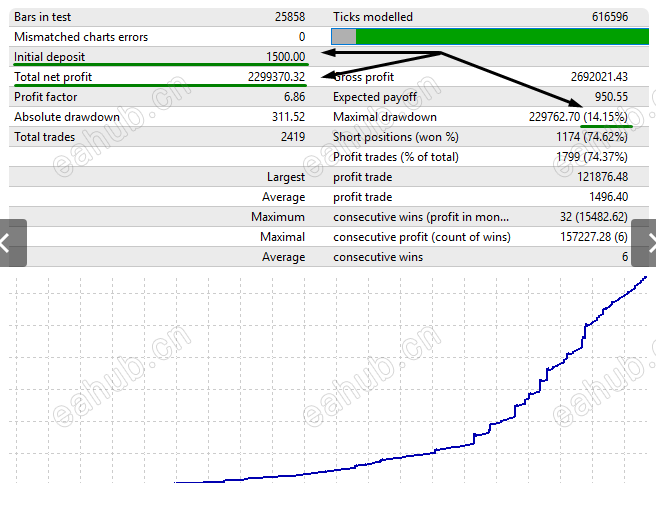Select the average consecutive wins value 6
This screenshot has height=506, width=656.
(625, 257)
